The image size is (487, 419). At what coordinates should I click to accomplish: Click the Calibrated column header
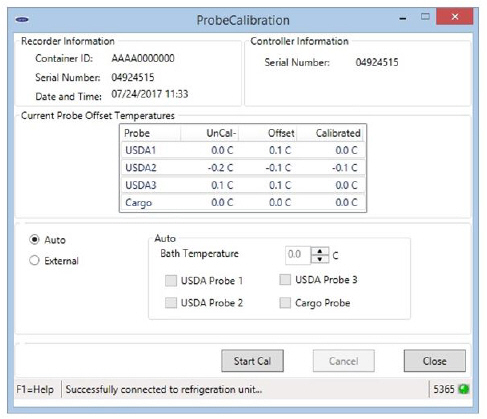pos(331,133)
